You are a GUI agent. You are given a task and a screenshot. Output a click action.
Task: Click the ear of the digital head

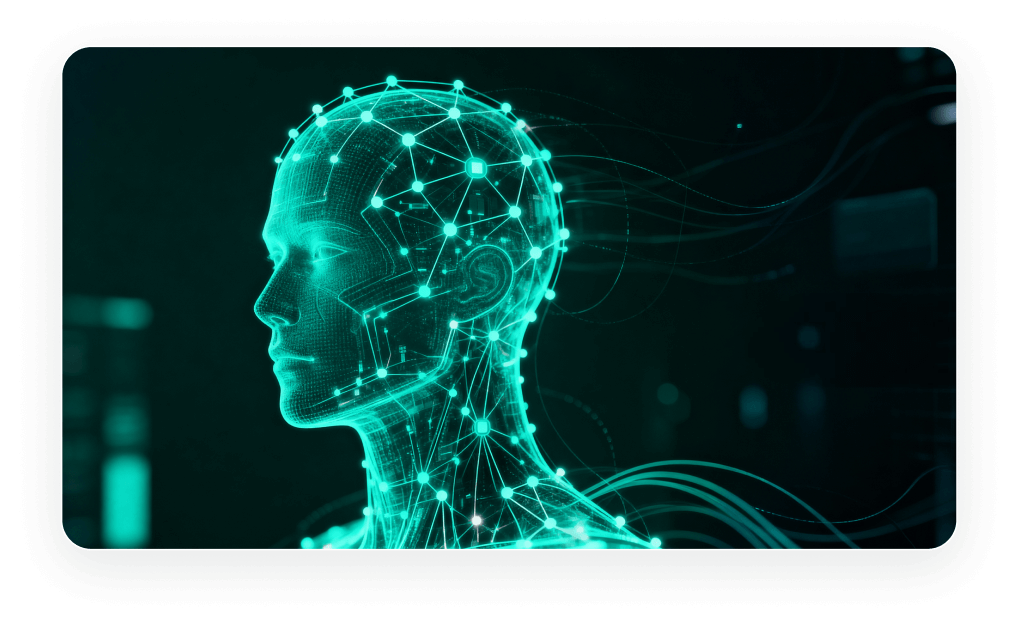click(489, 272)
